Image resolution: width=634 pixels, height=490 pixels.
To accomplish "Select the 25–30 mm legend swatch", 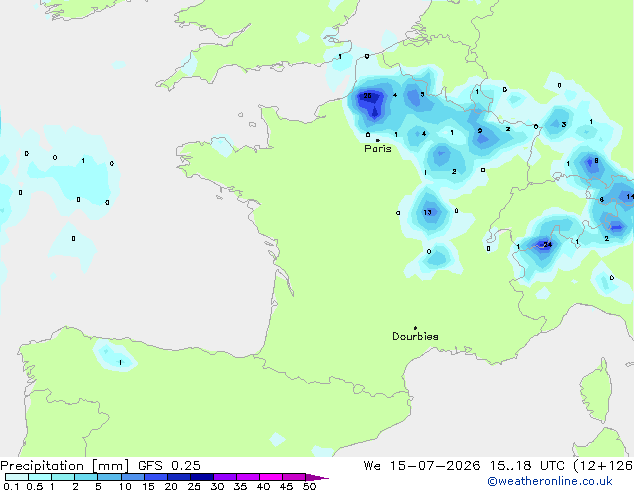I will (202, 477).
